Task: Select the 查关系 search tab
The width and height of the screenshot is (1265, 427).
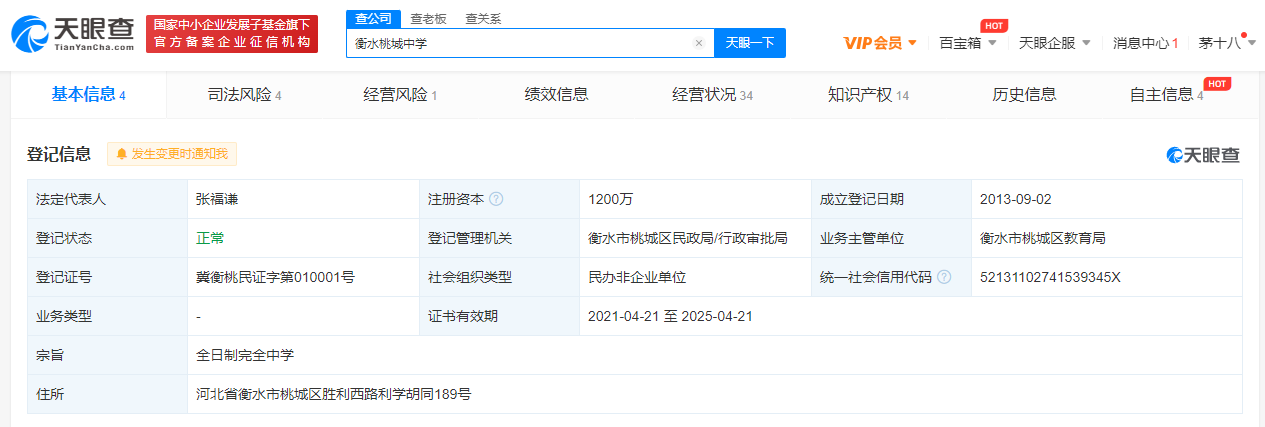Action: 484,19
